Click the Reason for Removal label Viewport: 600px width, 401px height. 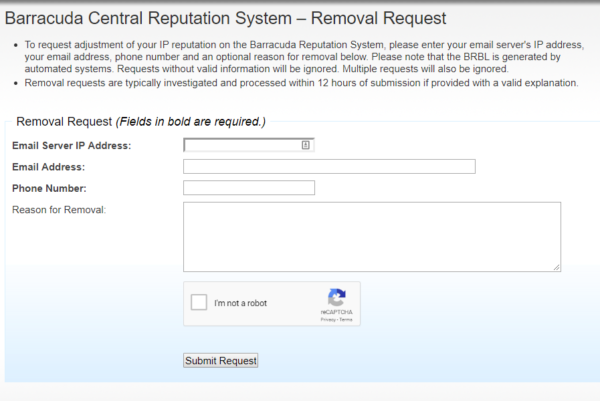coord(59,210)
